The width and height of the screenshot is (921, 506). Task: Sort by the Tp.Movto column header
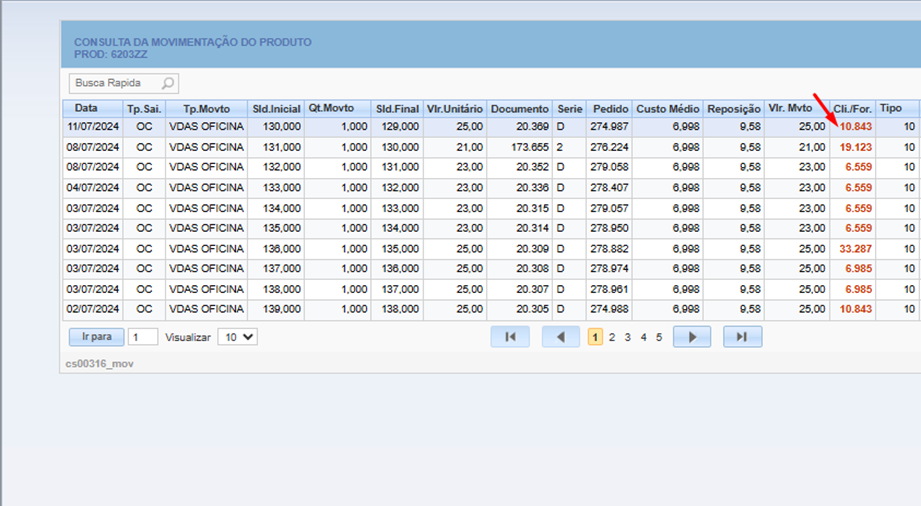pyautogui.click(x=206, y=108)
